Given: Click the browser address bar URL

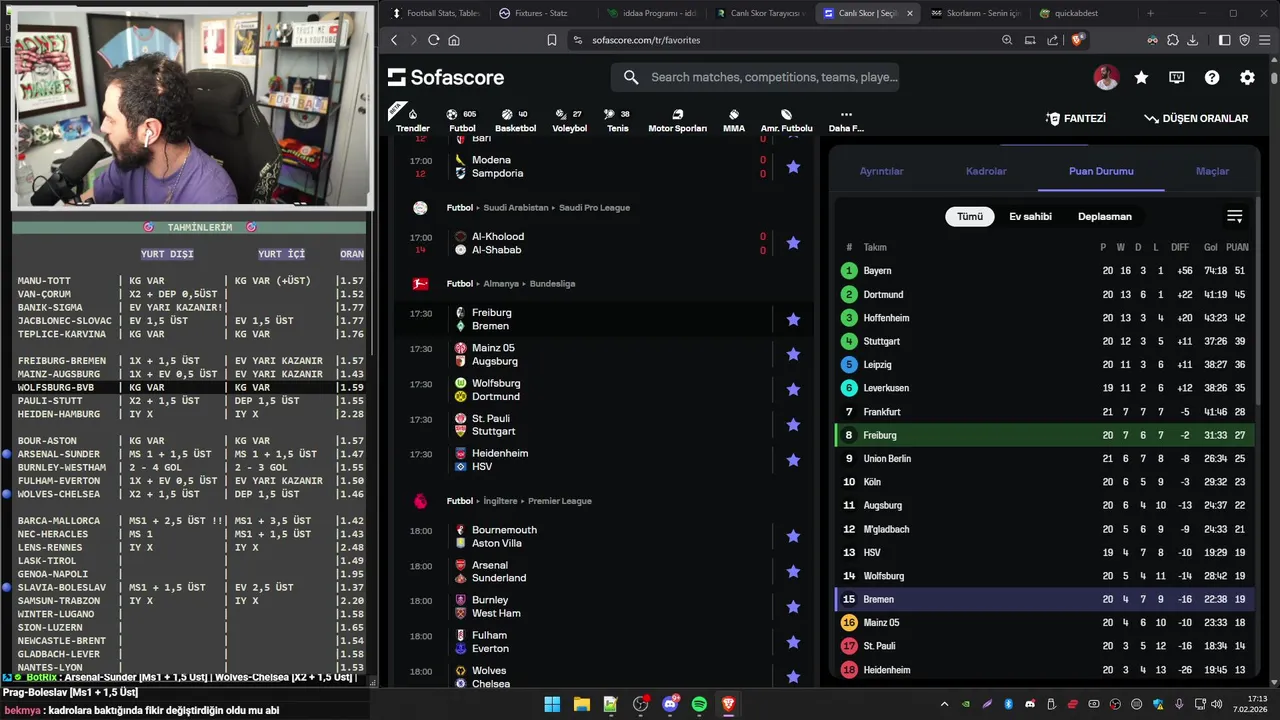Looking at the screenshot, I should 646,40.
